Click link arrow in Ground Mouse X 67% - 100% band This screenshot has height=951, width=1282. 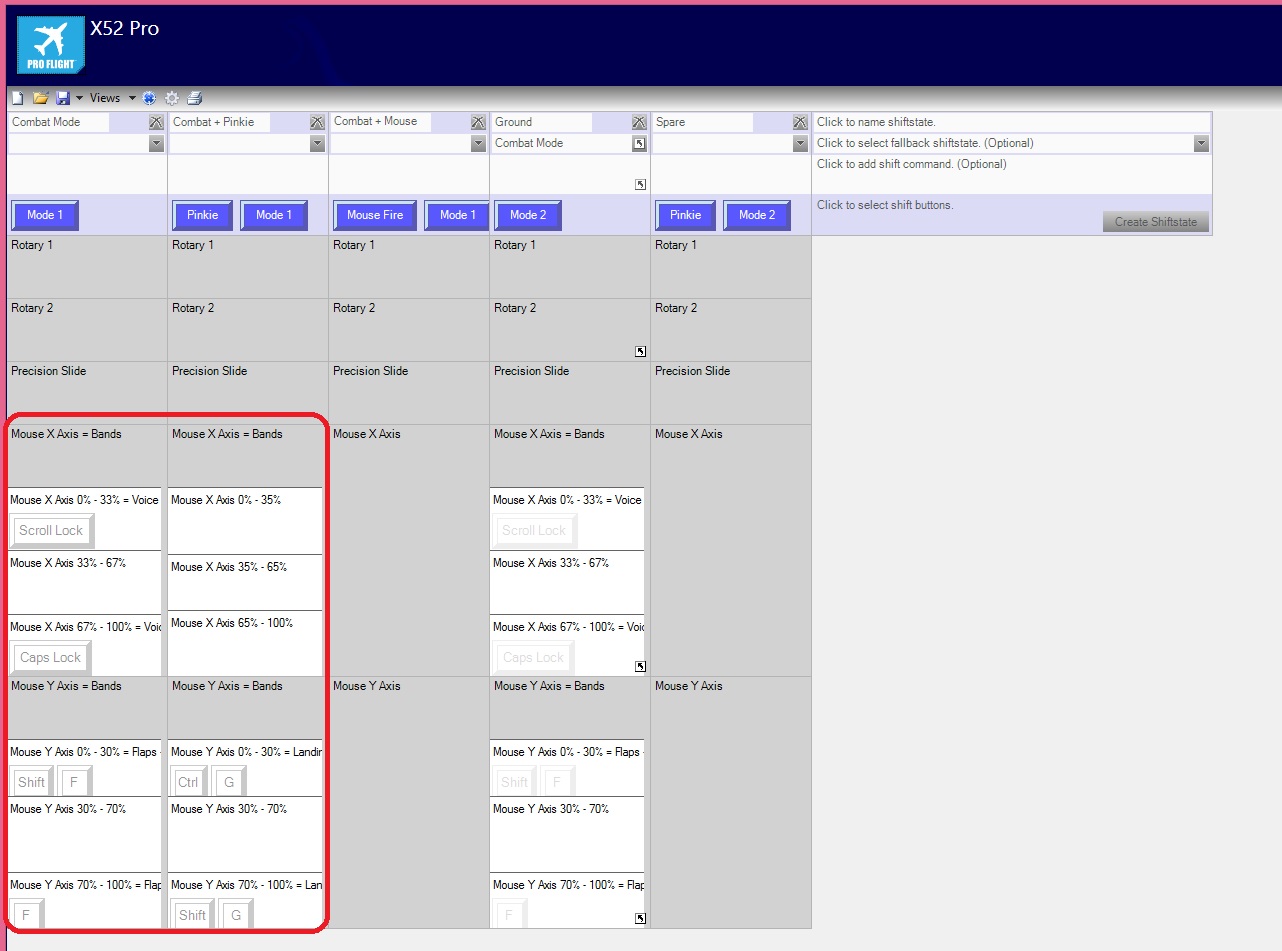click(x=640, y=667)
